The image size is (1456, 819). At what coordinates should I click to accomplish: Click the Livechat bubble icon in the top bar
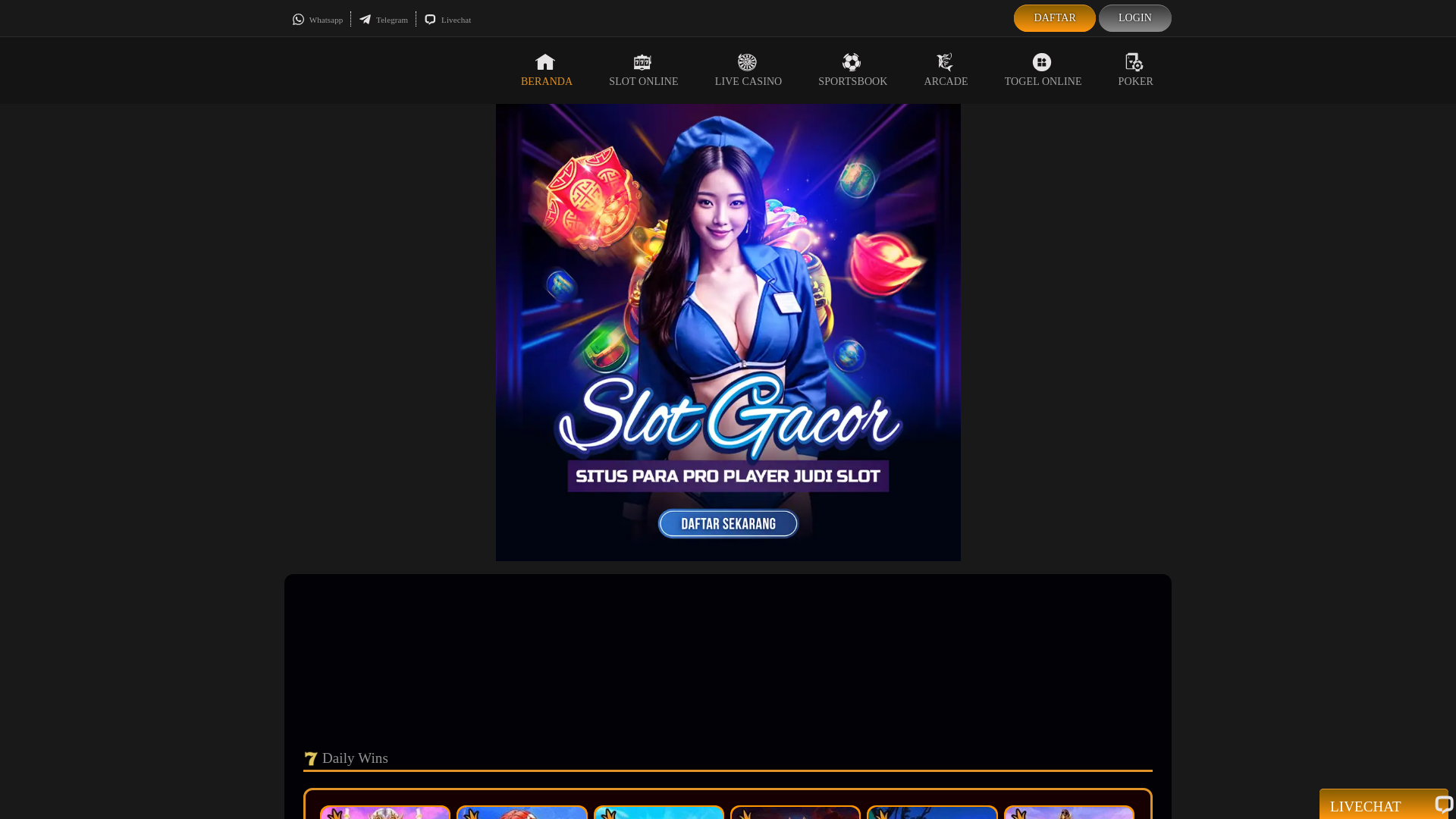[x=430, y=20]
